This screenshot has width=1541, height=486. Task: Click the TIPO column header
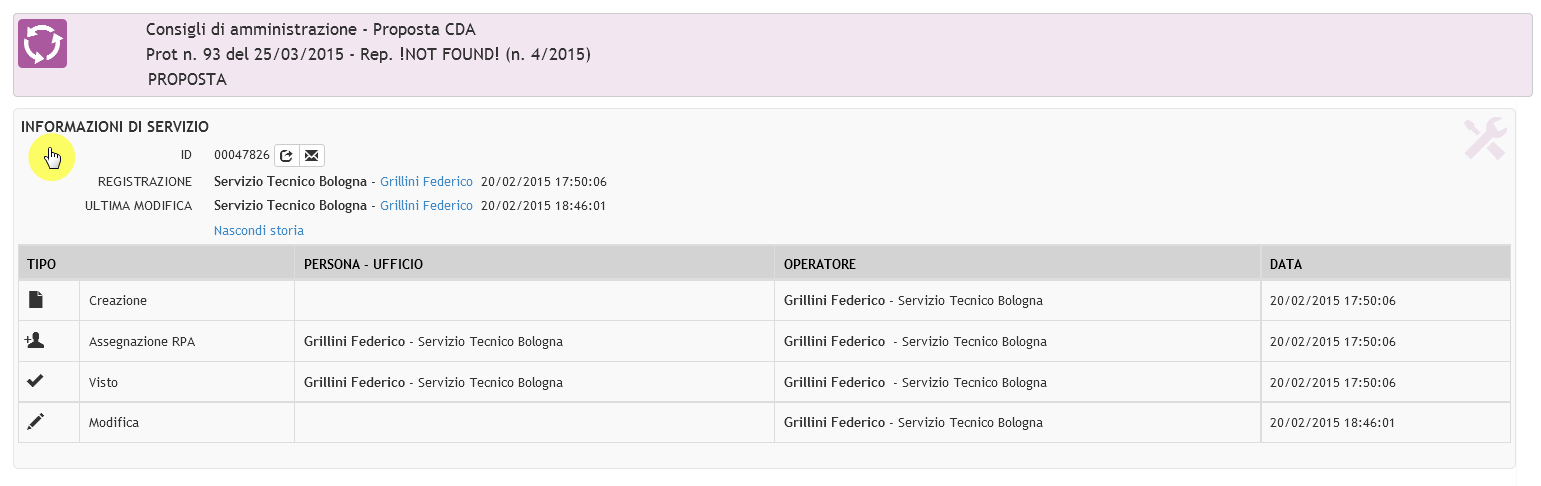pos(41,264)
